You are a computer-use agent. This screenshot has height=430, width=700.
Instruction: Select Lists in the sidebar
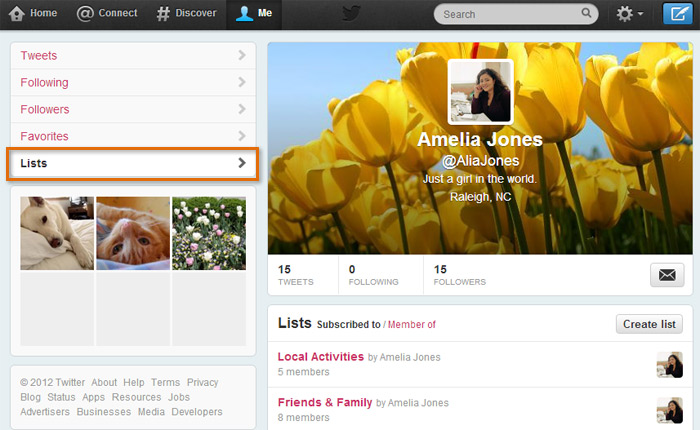[x=133, y=163]
